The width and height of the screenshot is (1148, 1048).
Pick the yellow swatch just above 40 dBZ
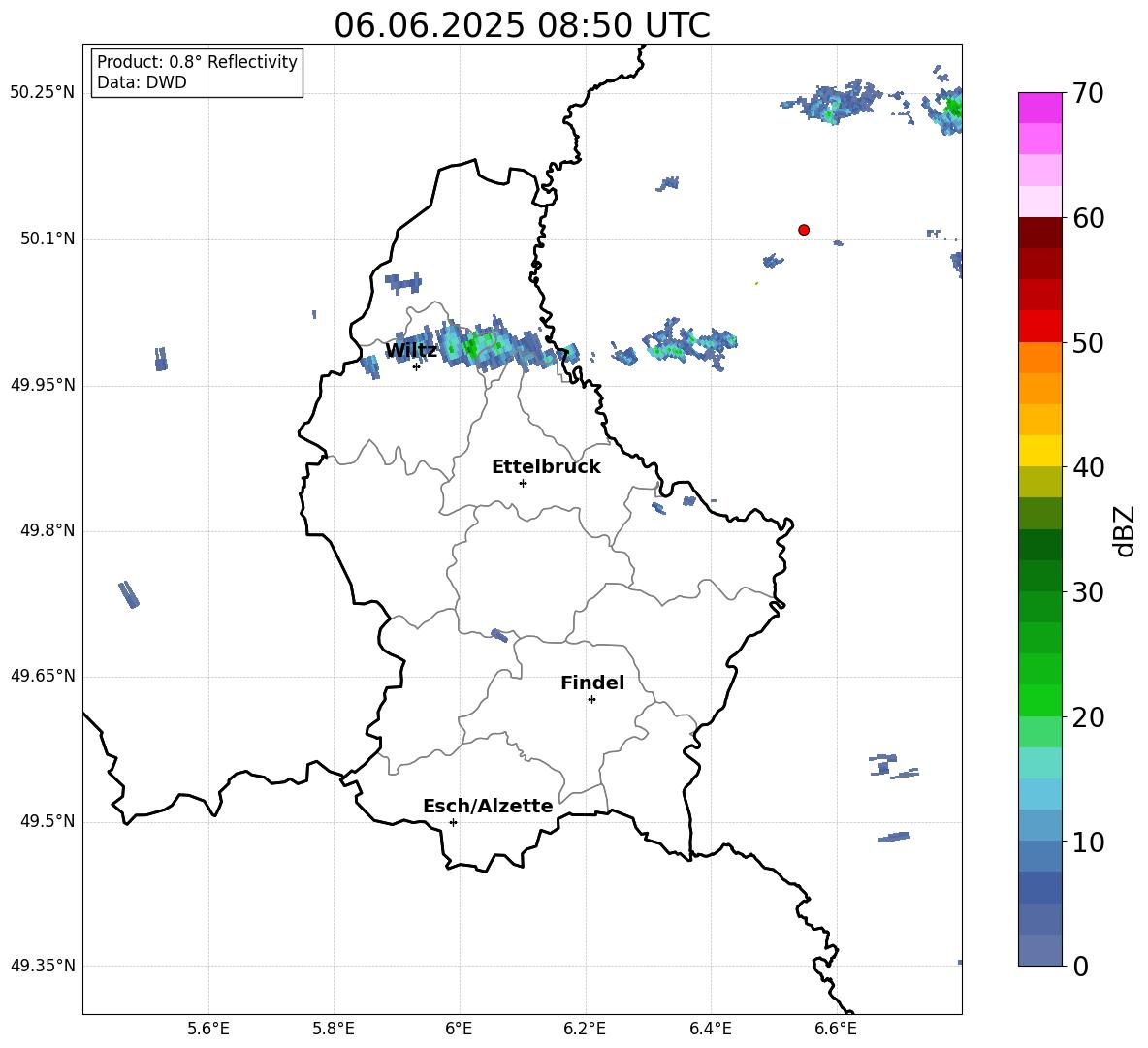(x=1040, y=451)
